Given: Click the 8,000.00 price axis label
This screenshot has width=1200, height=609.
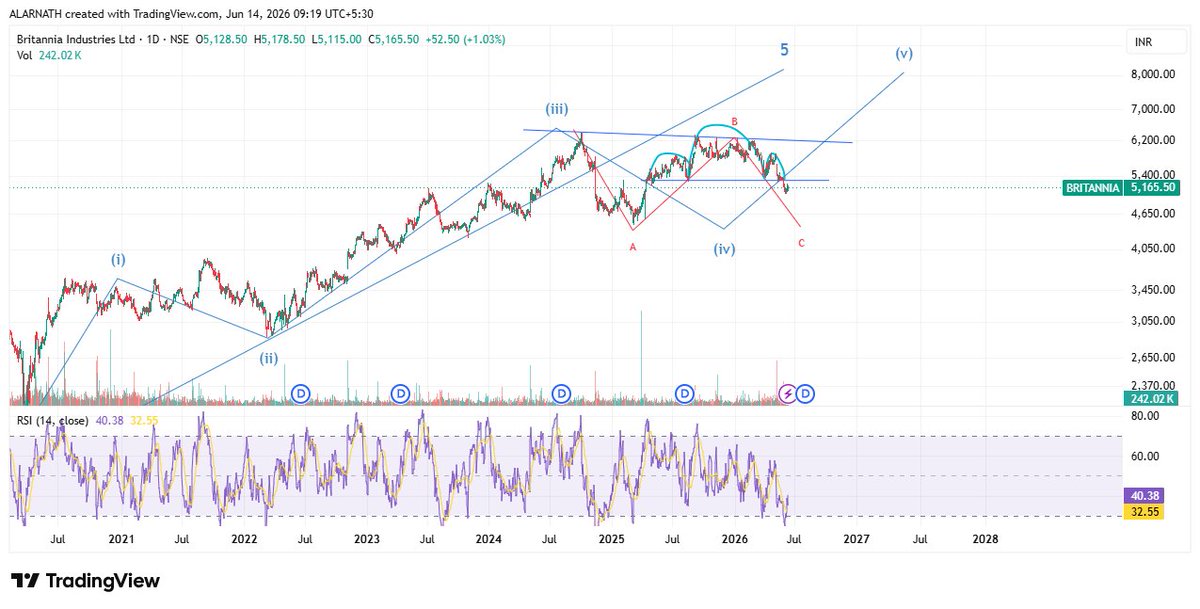Looking at the screenshot, I should click(1152, 74).
